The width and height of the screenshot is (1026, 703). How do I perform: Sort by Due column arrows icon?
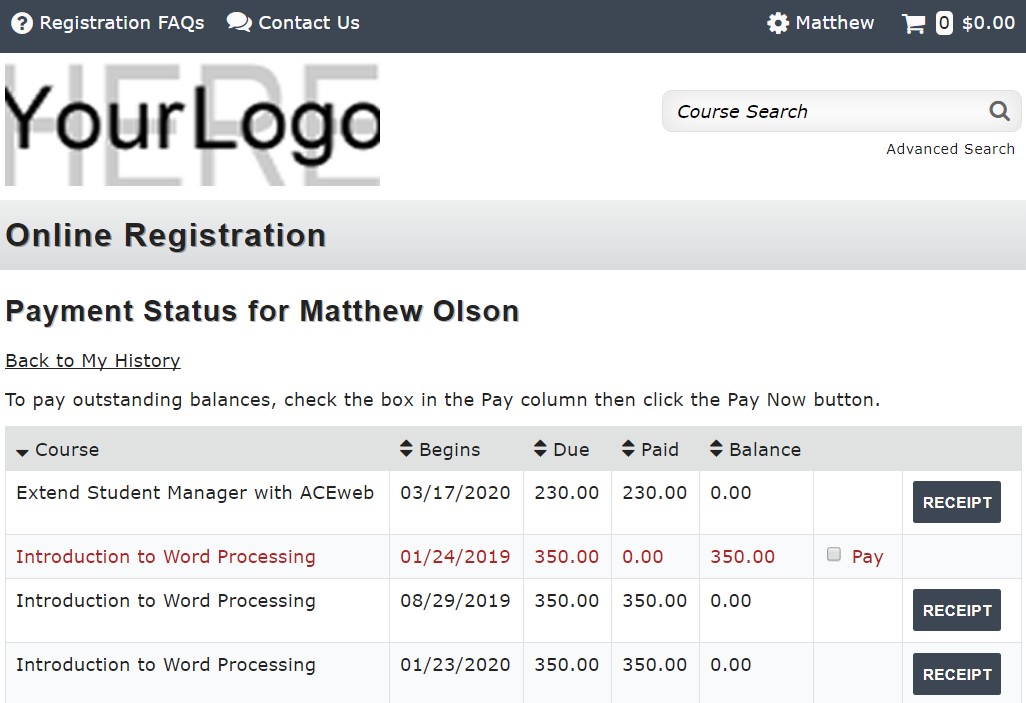pos(540,449)
